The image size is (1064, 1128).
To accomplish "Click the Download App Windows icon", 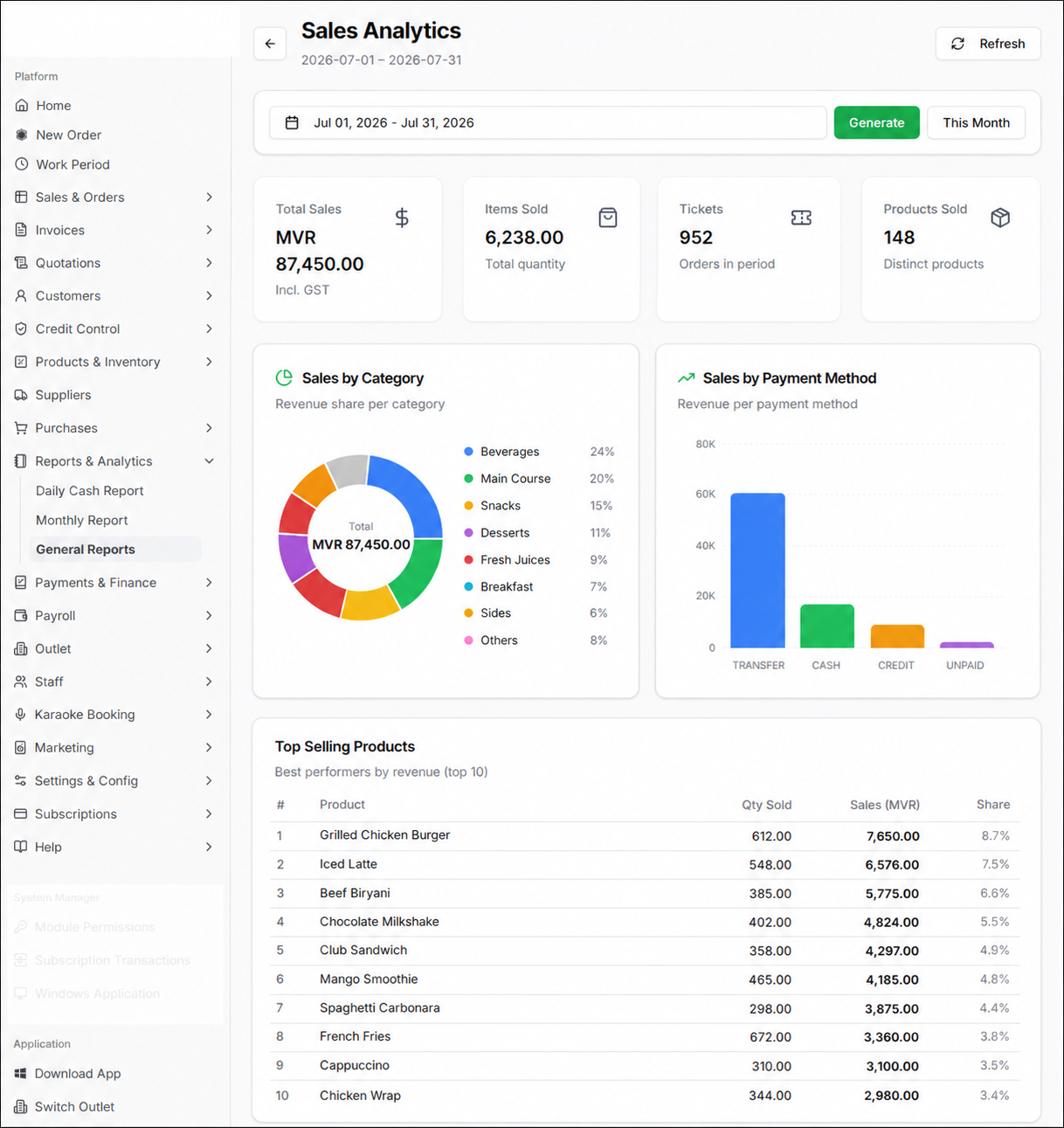I will pos(20,1074).
